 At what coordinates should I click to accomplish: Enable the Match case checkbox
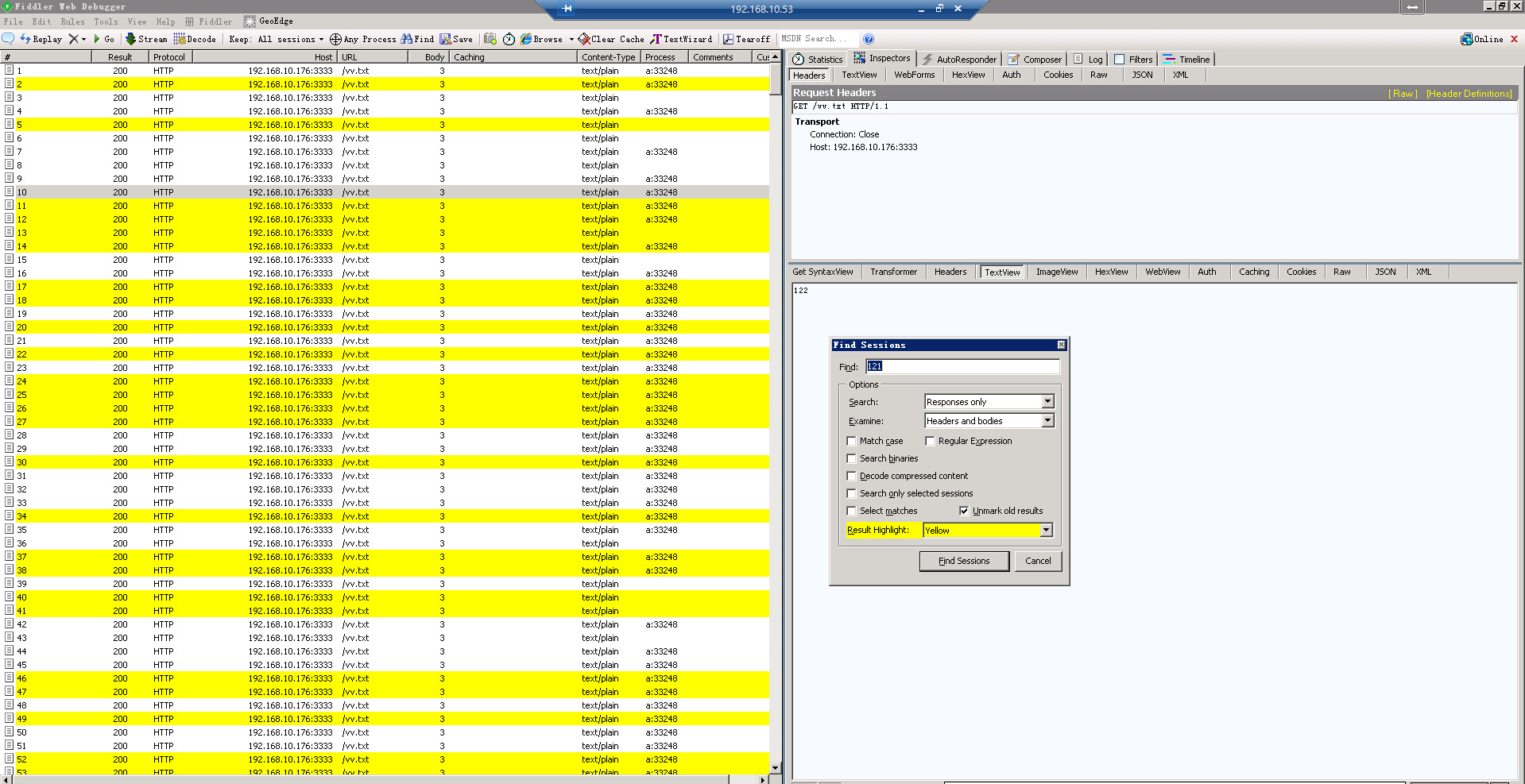[851, 441]
